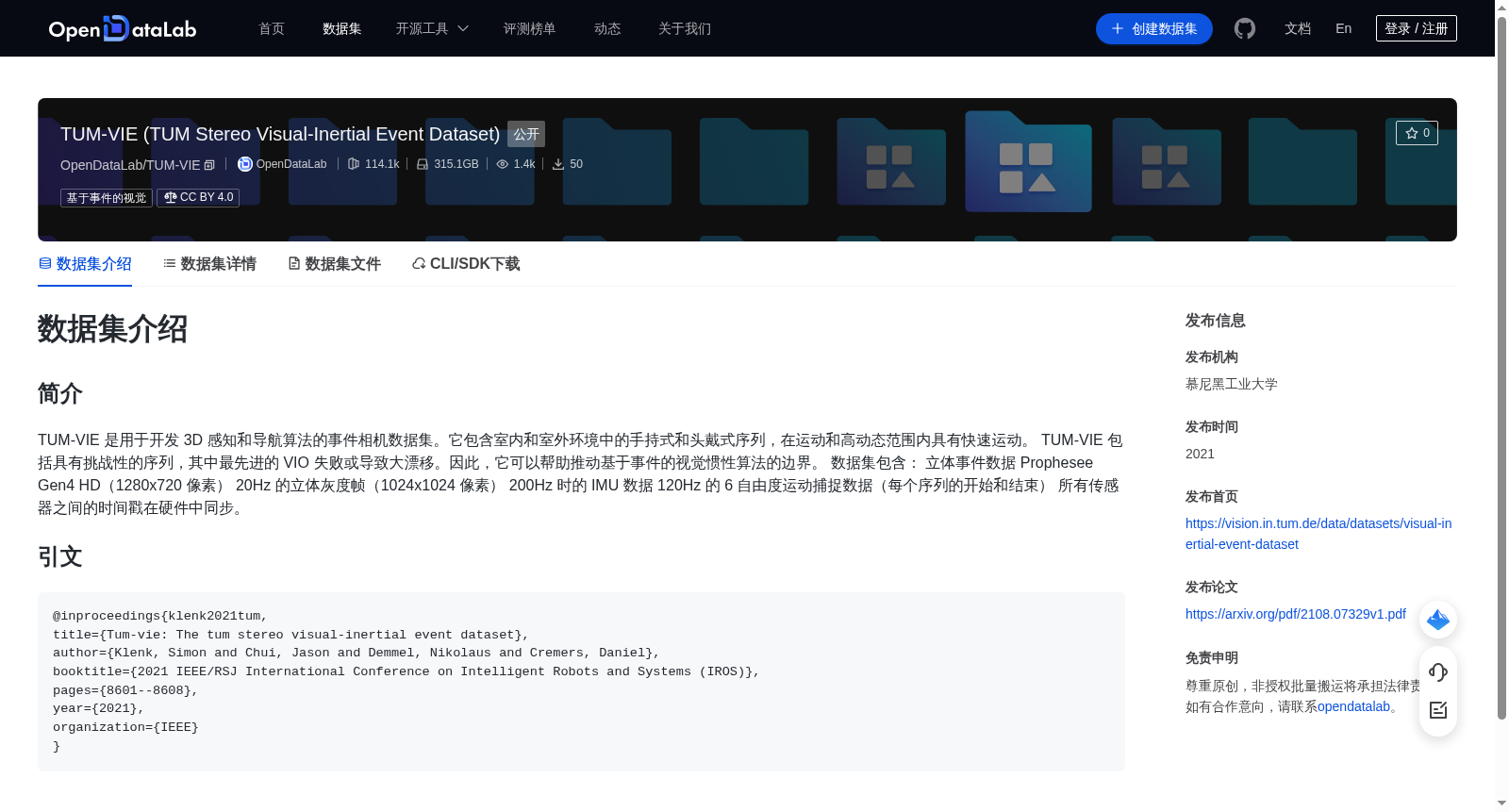Viewport: 1509px width, 812px height.
Task: Click the scrollbar down arrow
Action: pyautogui.click(x=1501, y=804)
